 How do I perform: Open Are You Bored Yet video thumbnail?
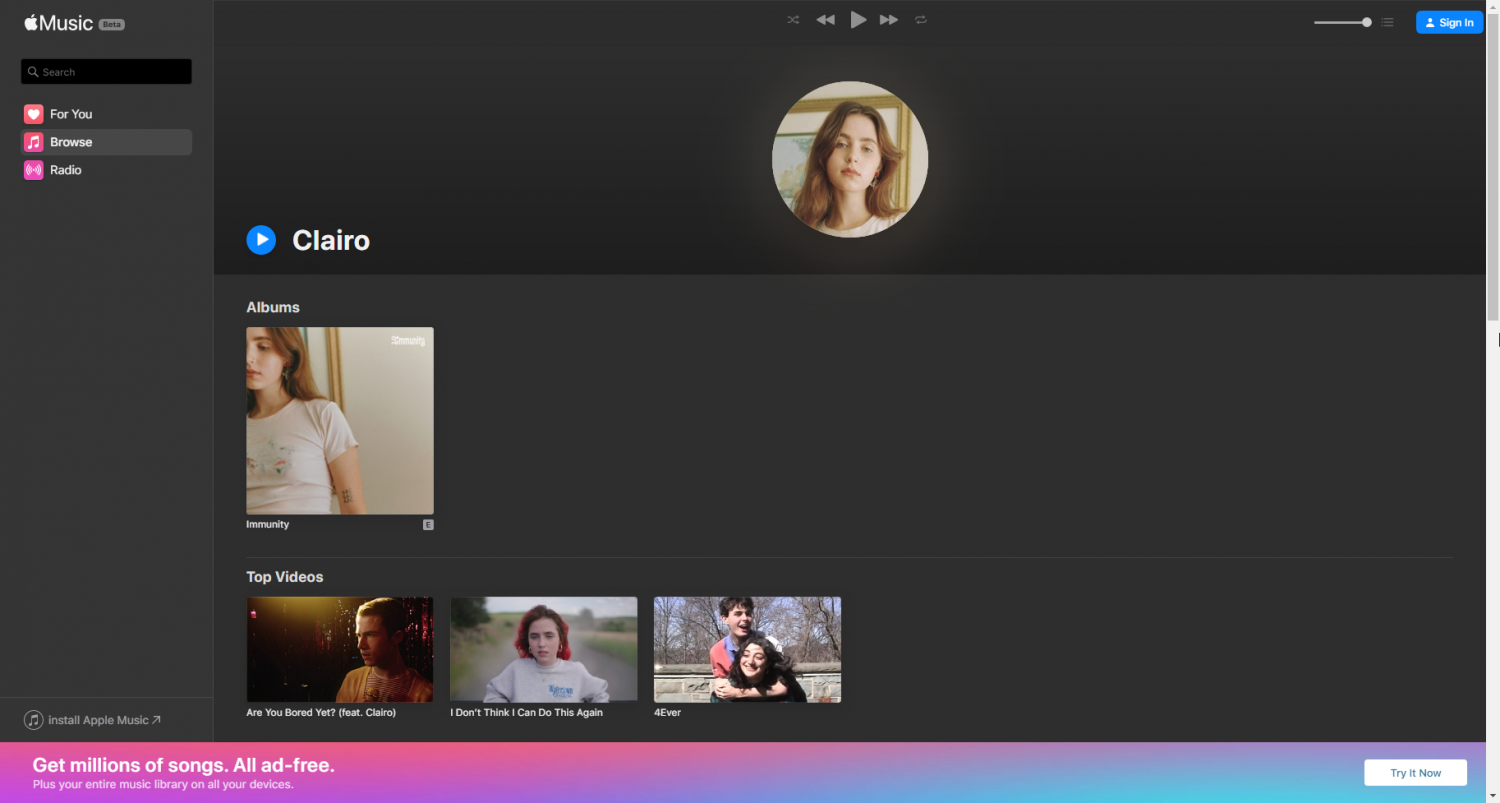click(x=340, y=650)
